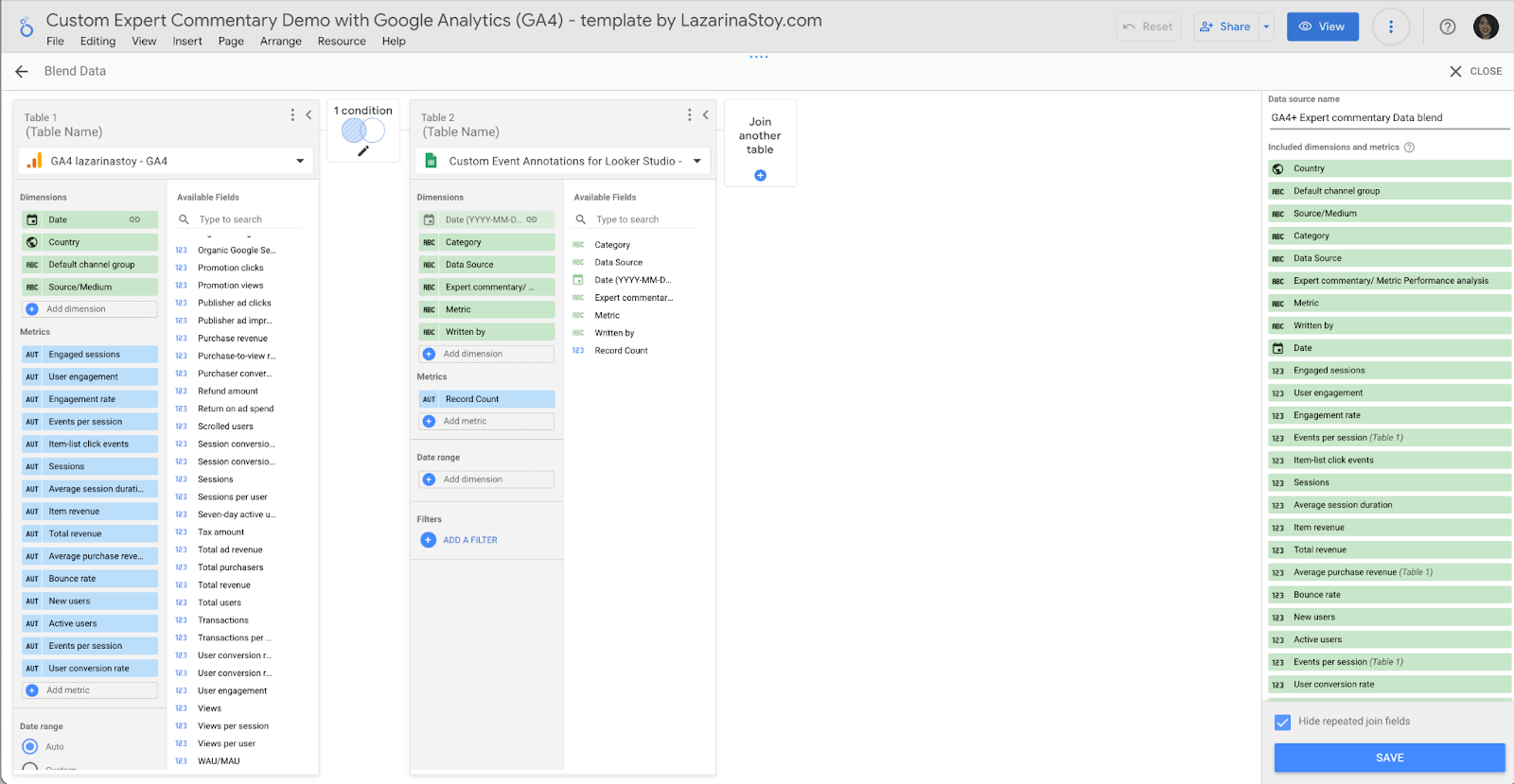The height and width of the screenshot is (784, 1514).
Task: Click the globe icon of Country in included fields
Action: (x=1277, y=168)
